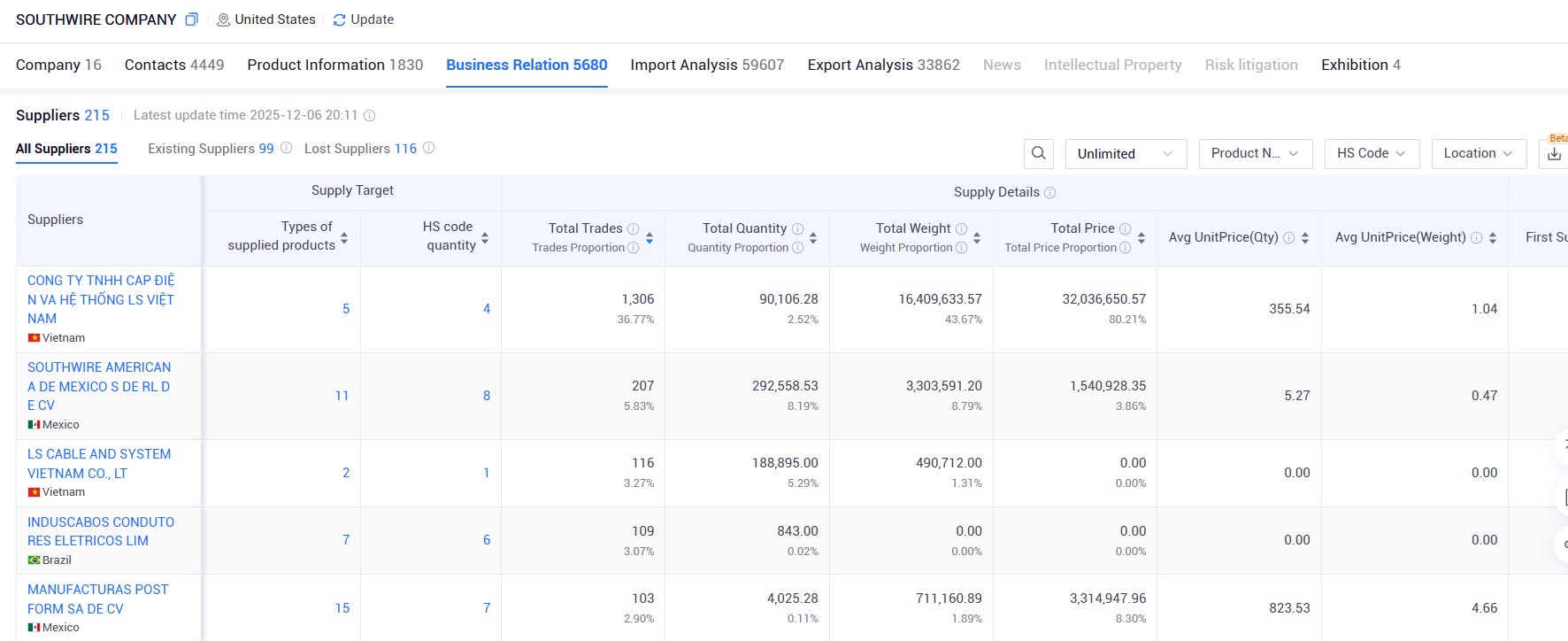Sort by Types of supplied products
Viewport: 1568px width, 641px height.
click(x=344, y=238)
